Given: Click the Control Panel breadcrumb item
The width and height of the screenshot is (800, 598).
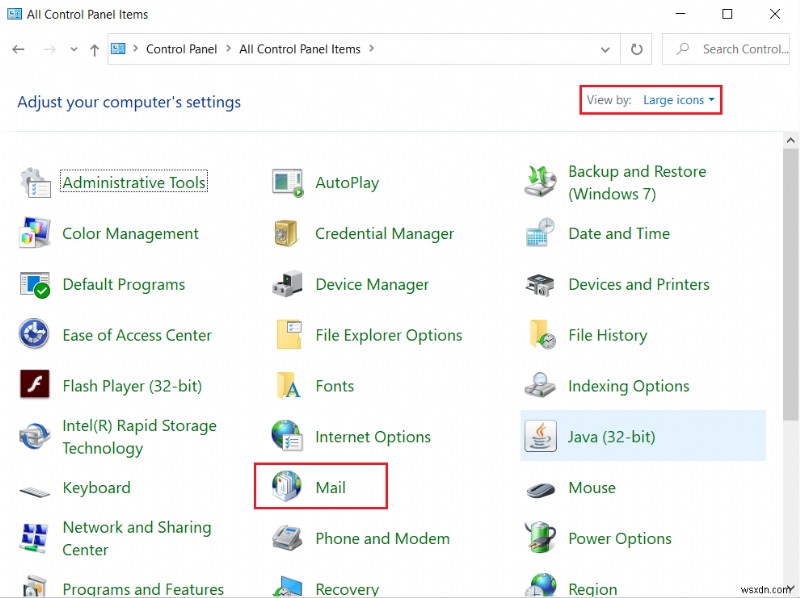Looking at the screenshot, I should click(x=181, y=48).
